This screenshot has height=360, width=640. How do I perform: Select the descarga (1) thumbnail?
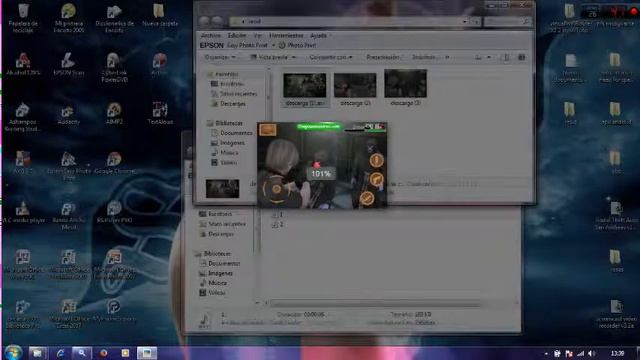(x=304, y=89)
